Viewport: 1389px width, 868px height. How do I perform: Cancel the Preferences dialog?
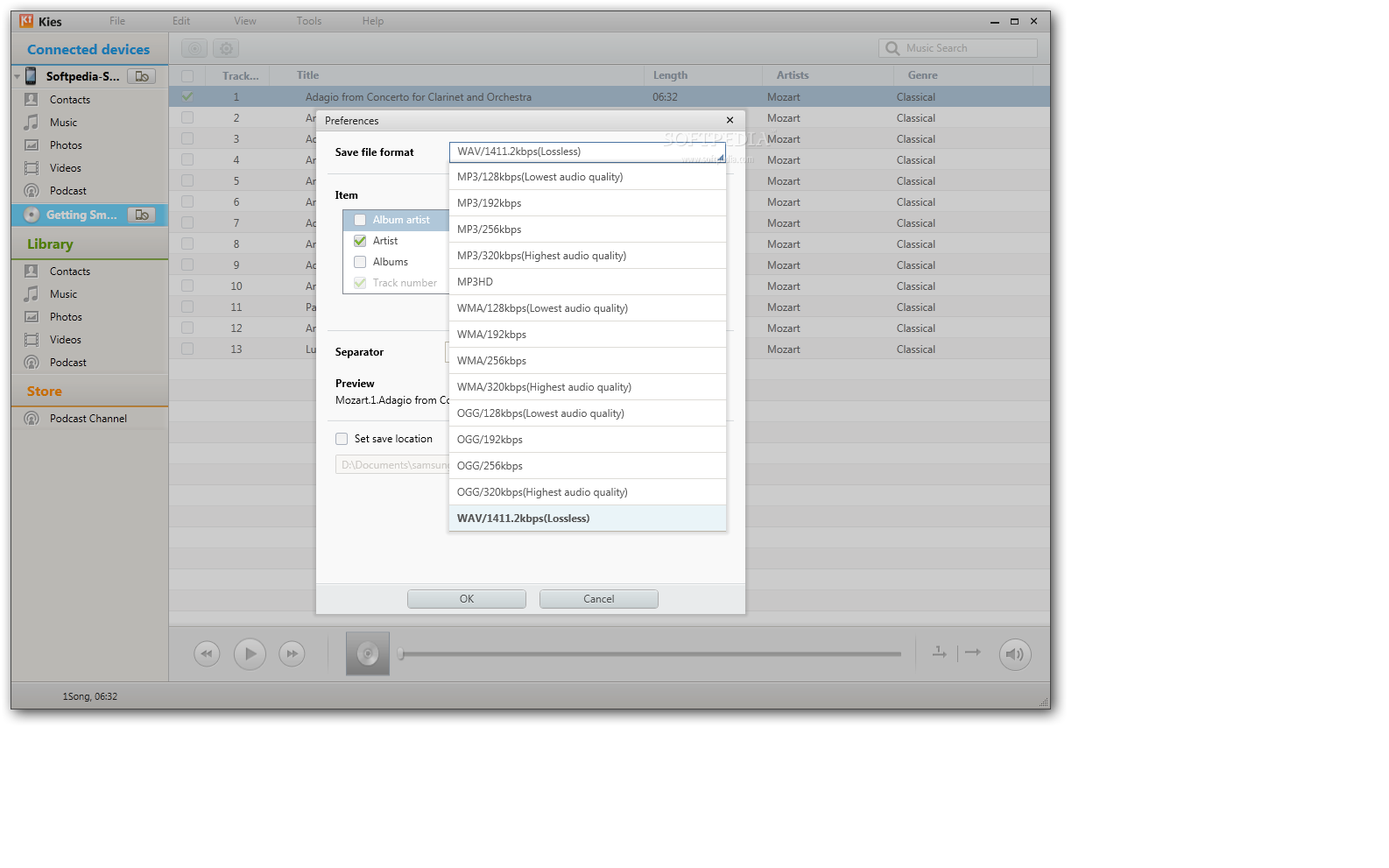[599, 599]
